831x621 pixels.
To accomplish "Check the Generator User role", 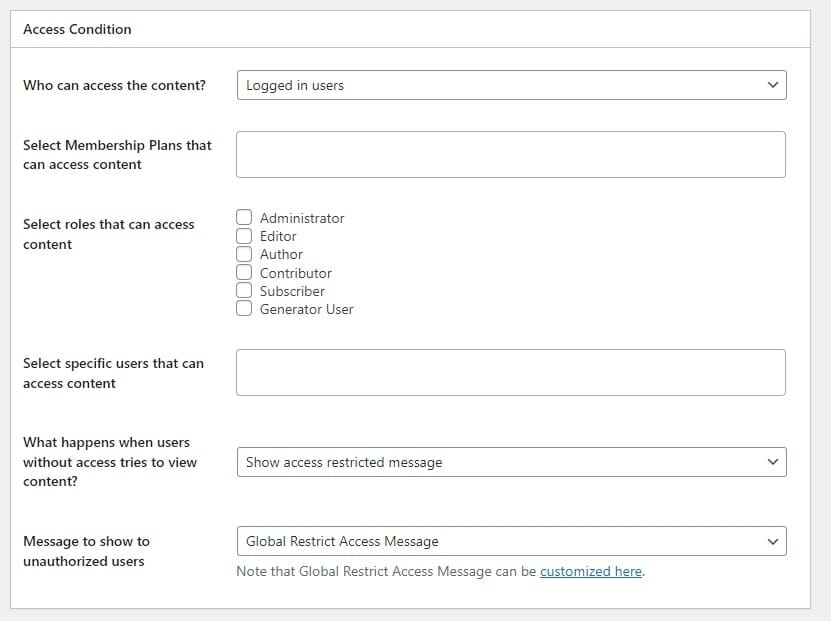I will pyautogui.click(x=244, y=308).
